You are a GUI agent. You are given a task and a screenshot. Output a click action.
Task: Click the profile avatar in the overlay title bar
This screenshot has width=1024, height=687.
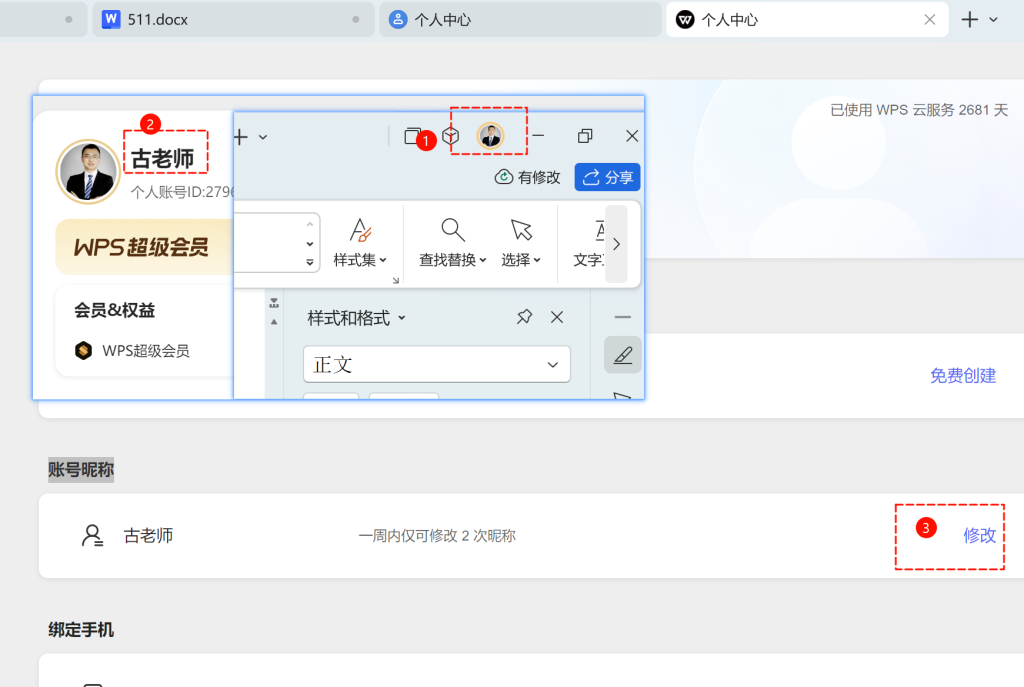tap(490, 136)
